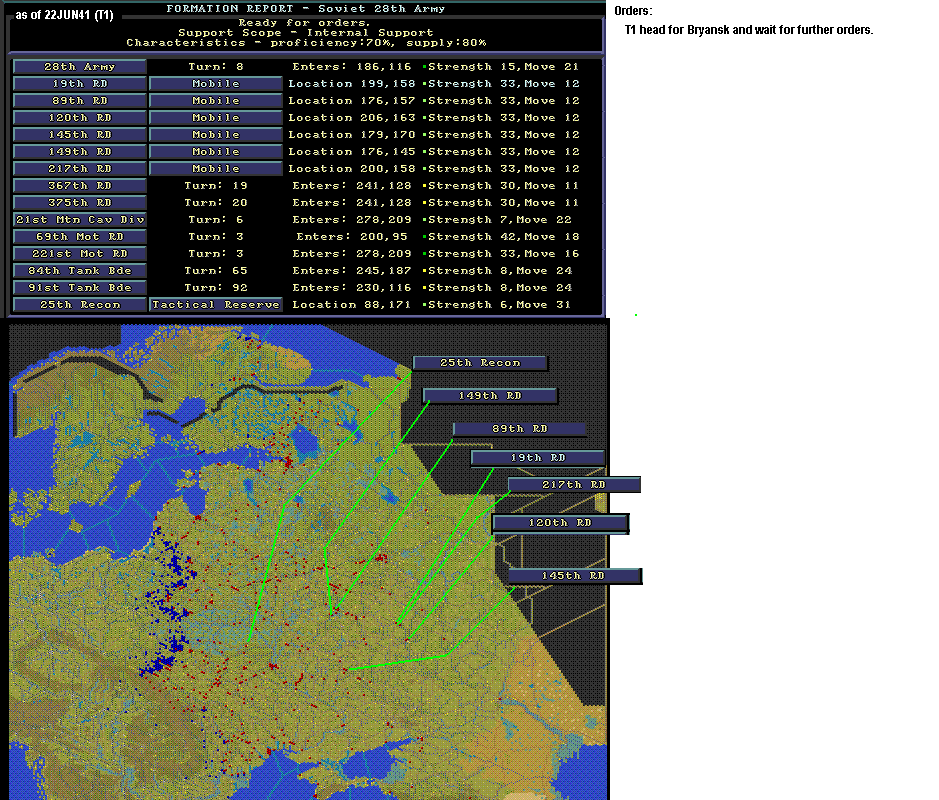Click the 25th Recon map label

point(480,363)
